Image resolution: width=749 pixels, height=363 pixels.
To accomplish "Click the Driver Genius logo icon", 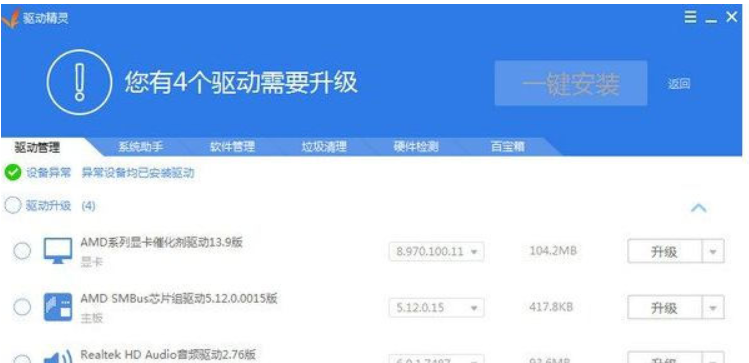I will [x=11, y=19].
